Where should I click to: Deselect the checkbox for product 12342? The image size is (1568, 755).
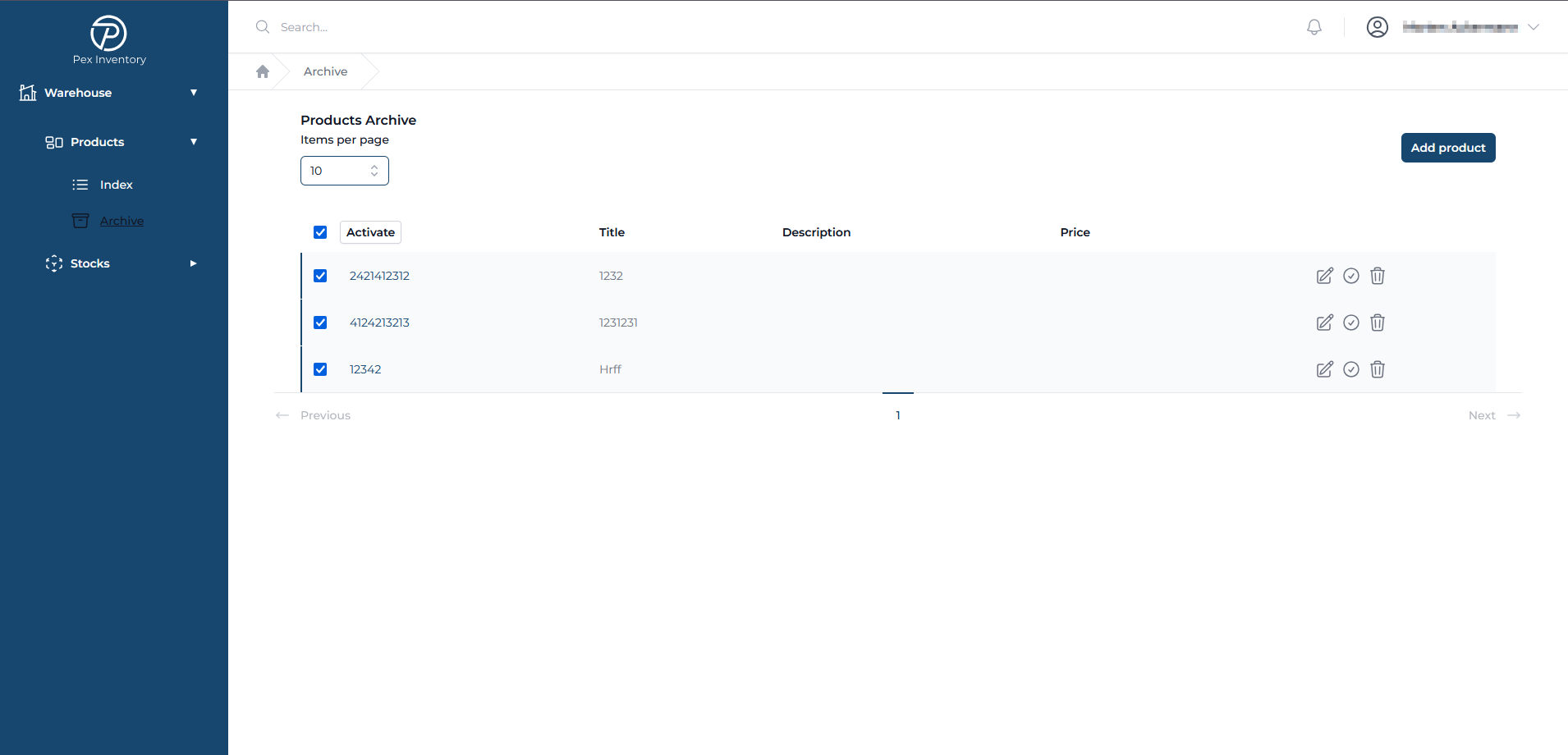(x=320, y=369)
